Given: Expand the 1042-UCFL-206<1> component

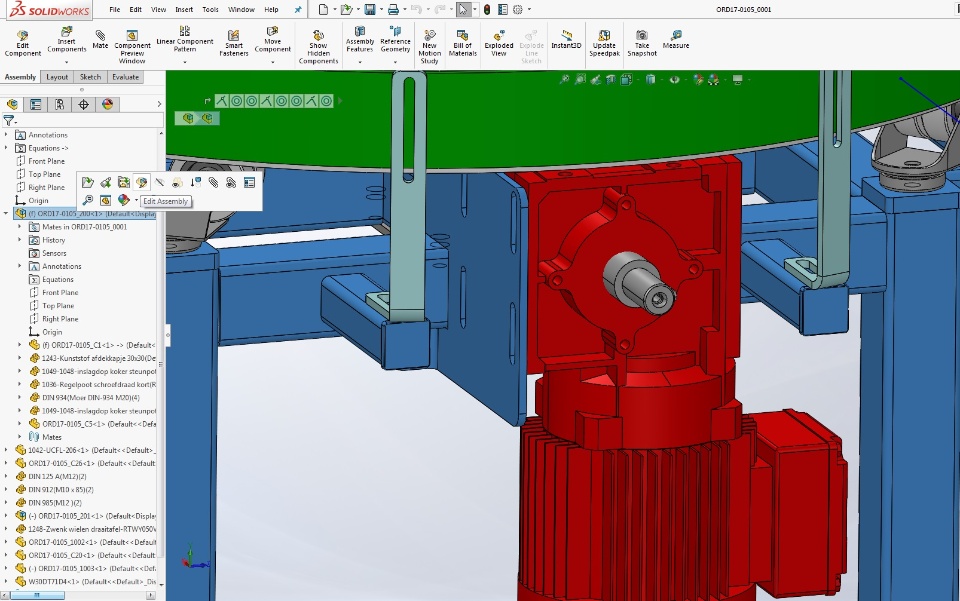Looking at the screenshot, I should pyautogui.click(x=6, y=450).
